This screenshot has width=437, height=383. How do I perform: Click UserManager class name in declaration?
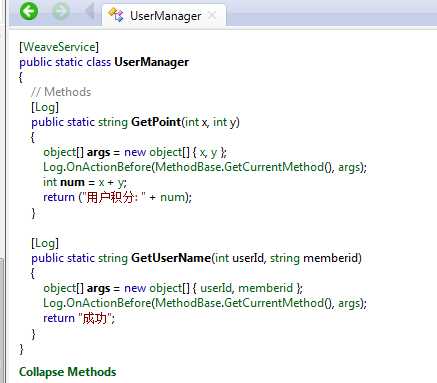pyautogui.click(x=152, y=62)
